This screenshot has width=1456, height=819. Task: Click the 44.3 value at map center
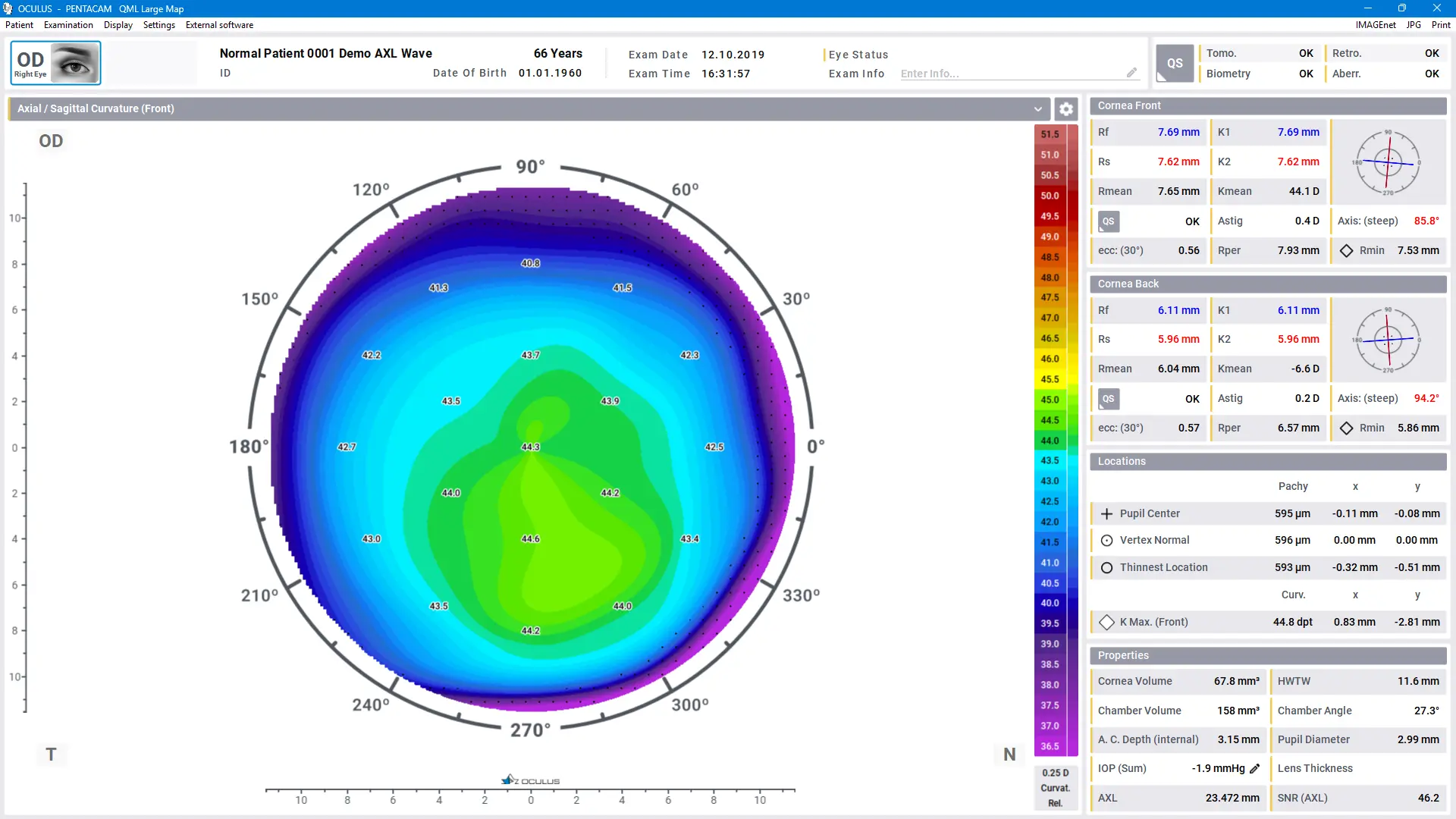(531, 447)
